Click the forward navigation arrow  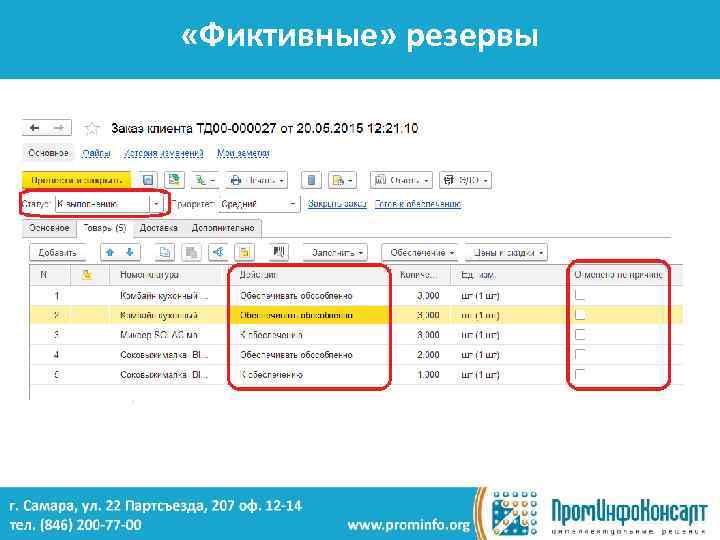[59, 128]
